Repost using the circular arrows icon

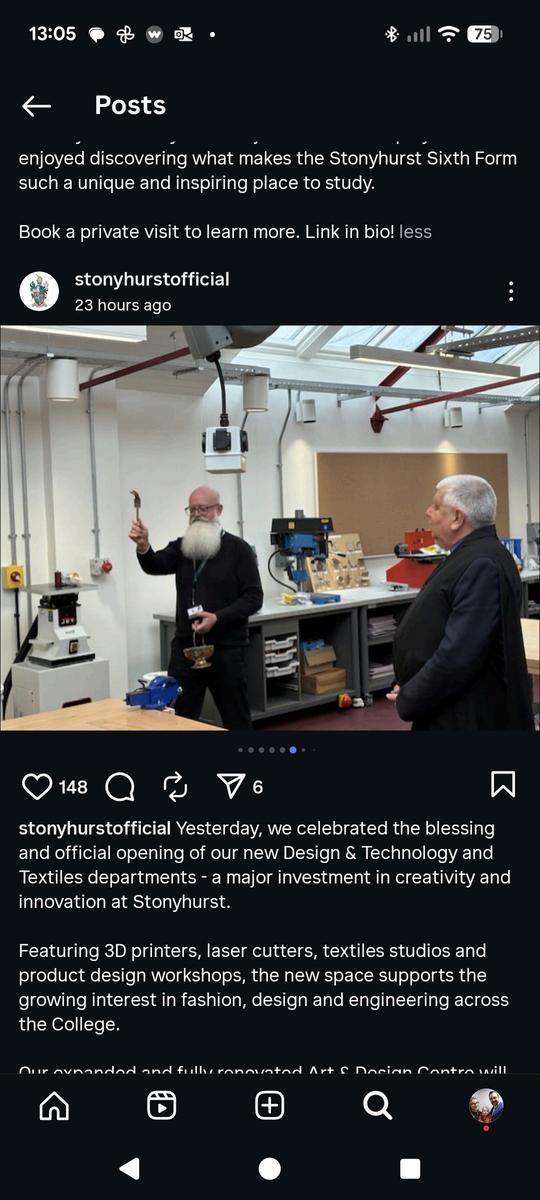point(175,787)
